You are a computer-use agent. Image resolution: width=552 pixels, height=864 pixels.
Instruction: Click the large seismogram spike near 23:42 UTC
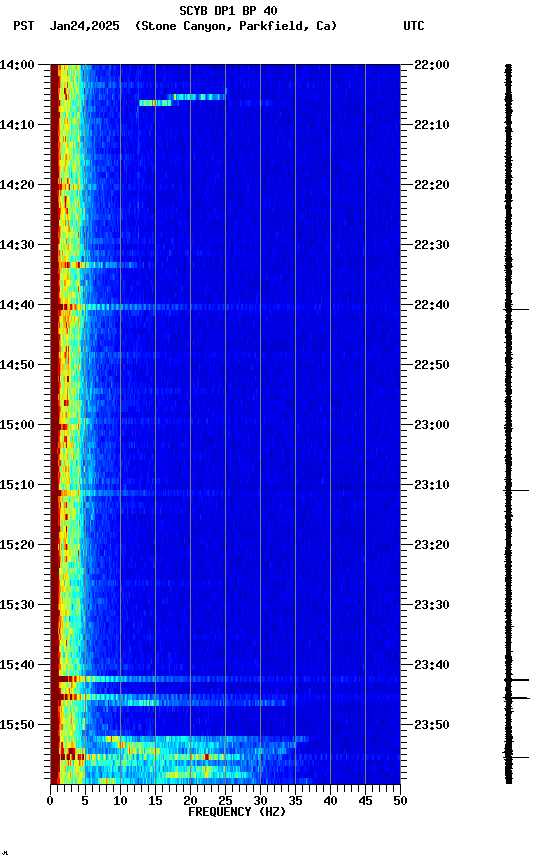[517, 680]
